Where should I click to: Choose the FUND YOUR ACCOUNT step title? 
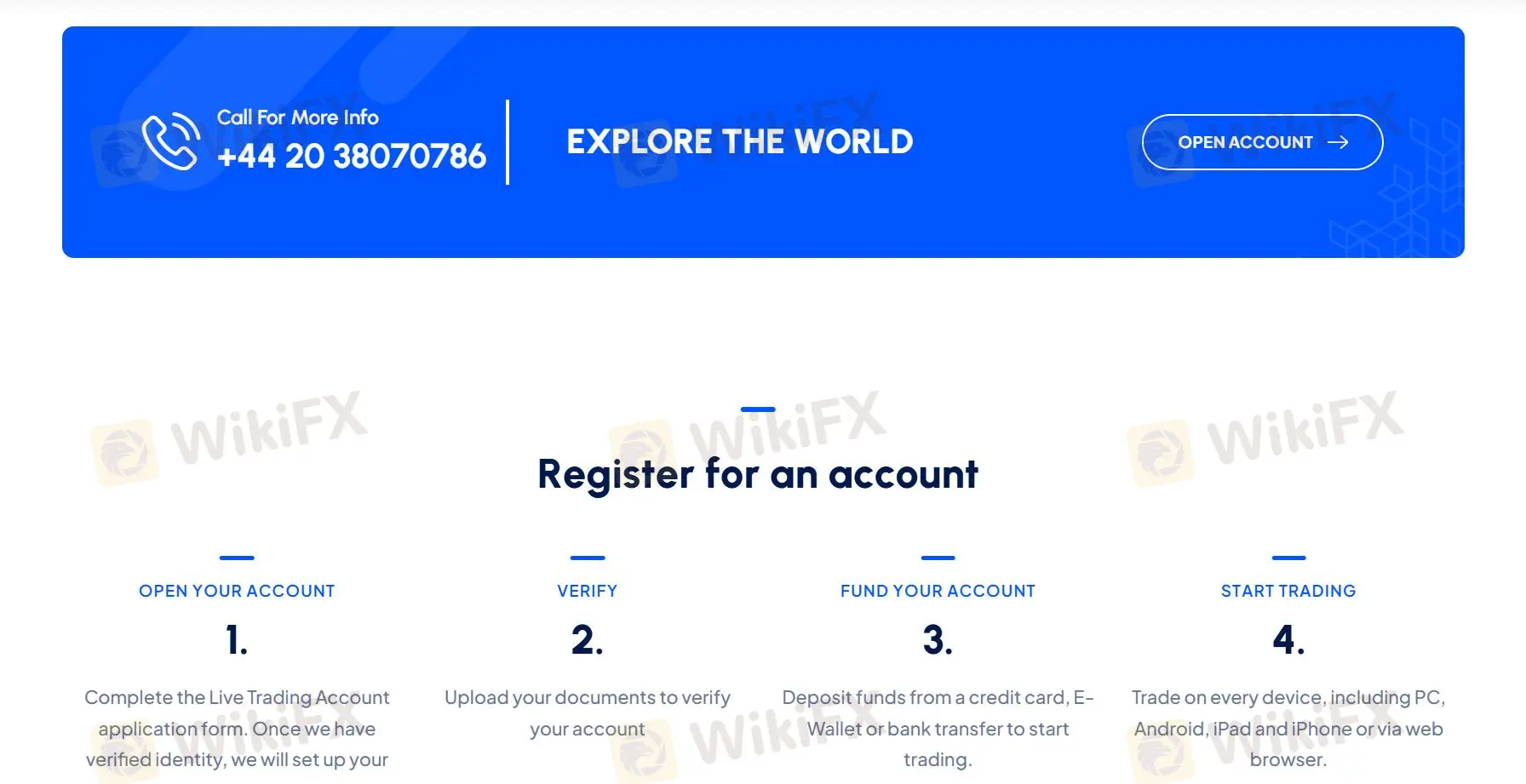pos(938,591)
